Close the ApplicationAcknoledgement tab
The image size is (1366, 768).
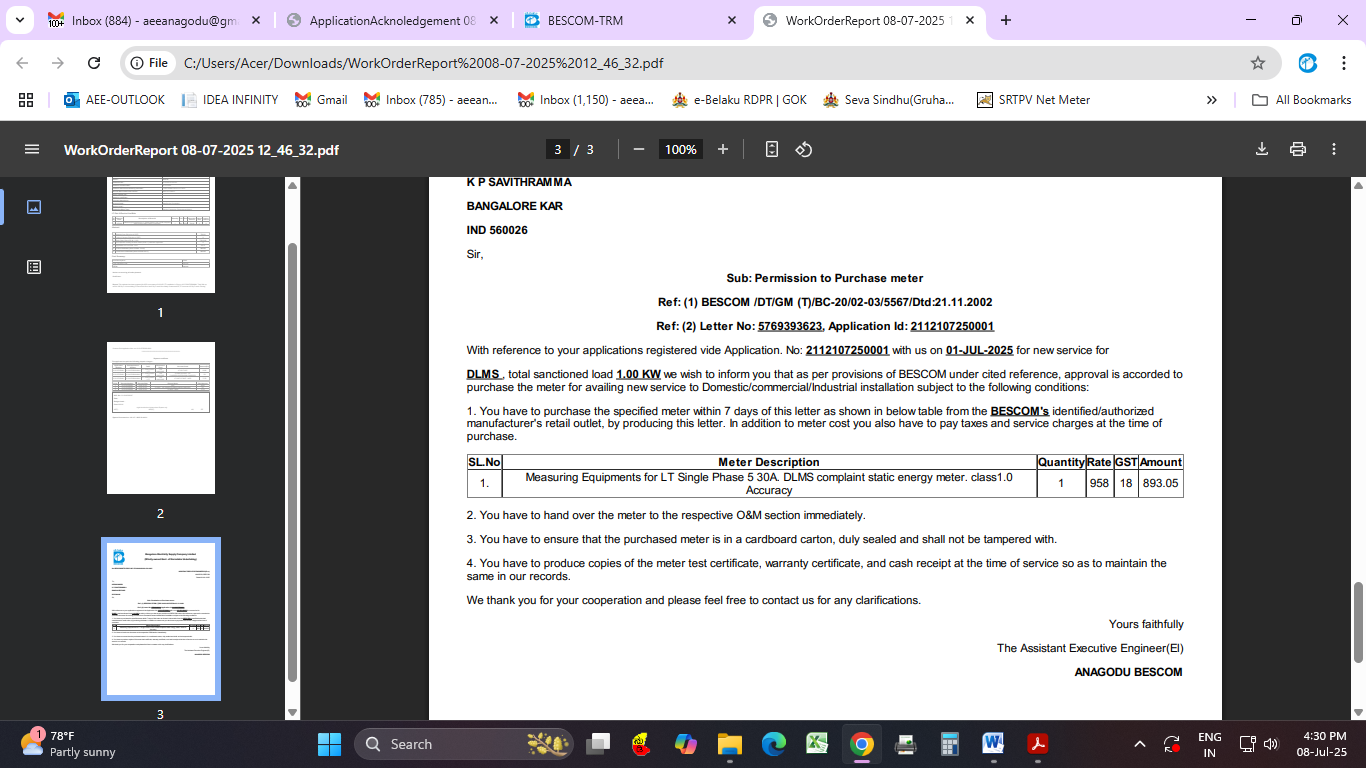pyautogui.click(x=494, y=20)
